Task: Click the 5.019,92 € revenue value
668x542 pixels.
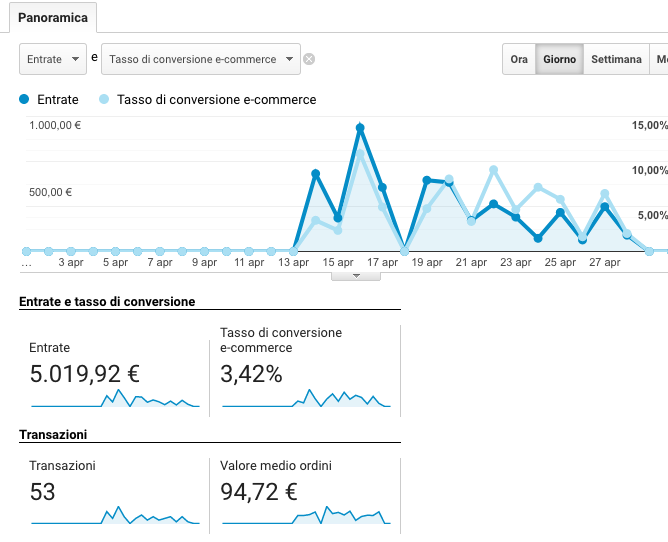Action: tap(84, 374)
